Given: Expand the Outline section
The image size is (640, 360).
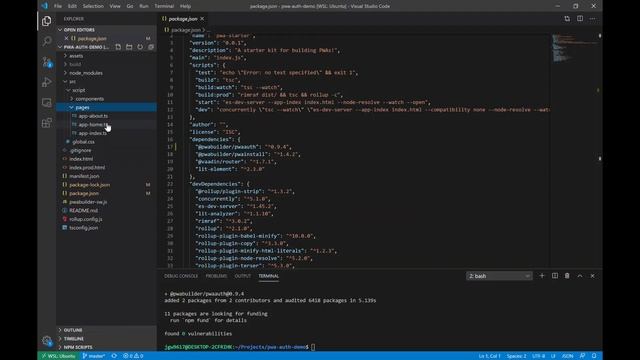Looking at the screenshot, I should tap(106, 330).
